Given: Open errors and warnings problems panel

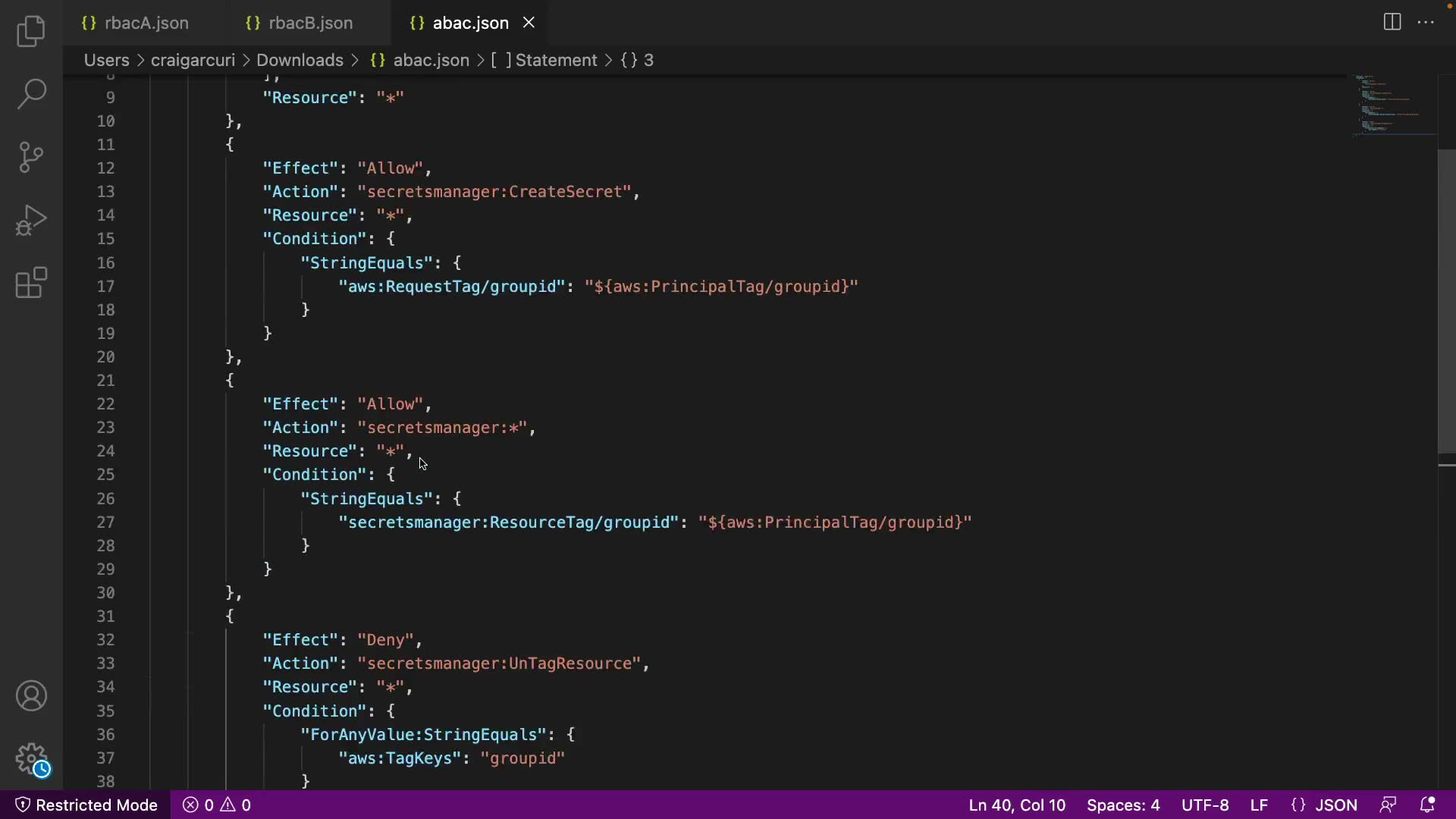Looking at the screenshot, I should point(217,805).
